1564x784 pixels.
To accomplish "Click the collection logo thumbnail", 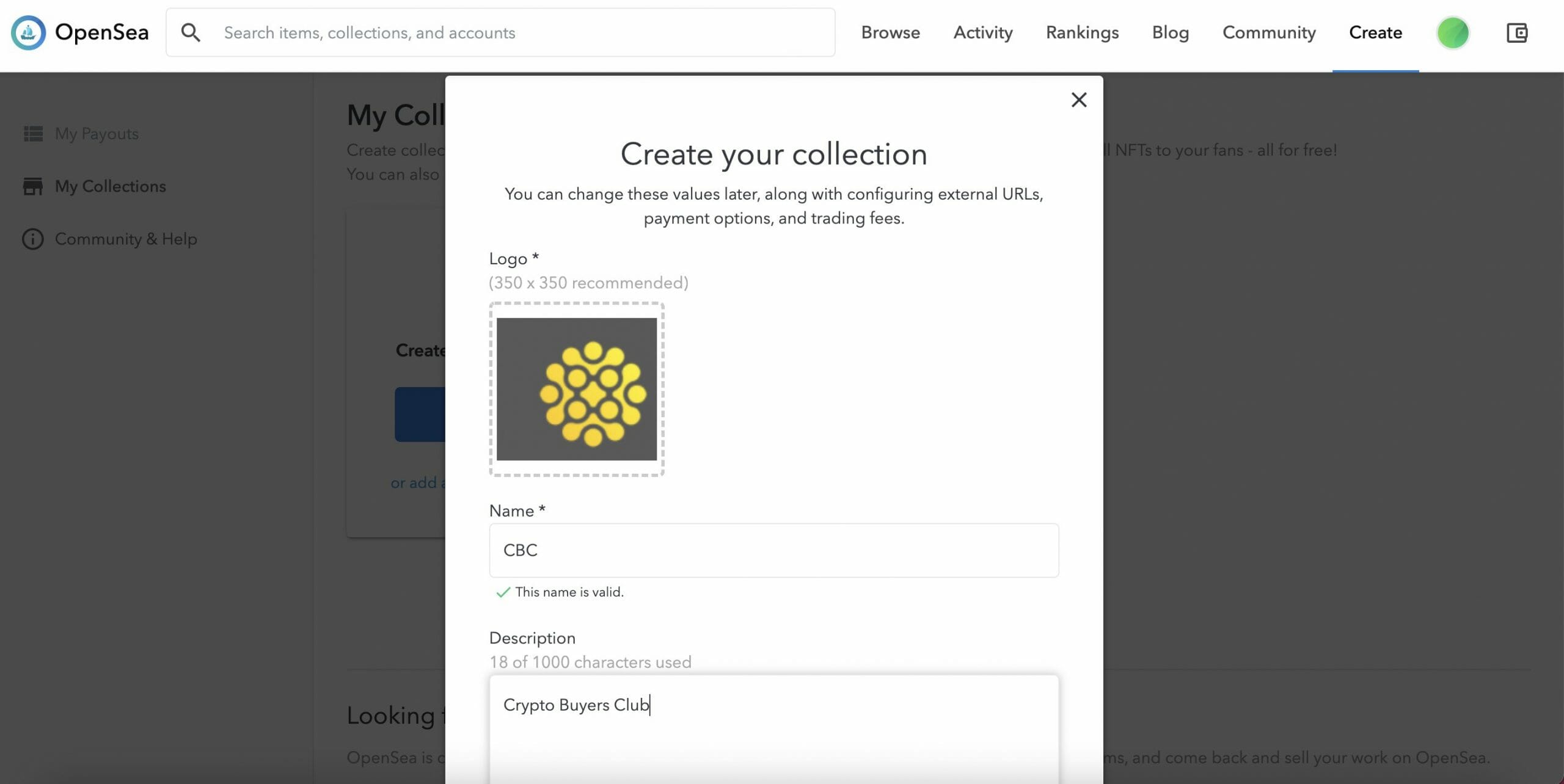I will click(x=576, y=389).
